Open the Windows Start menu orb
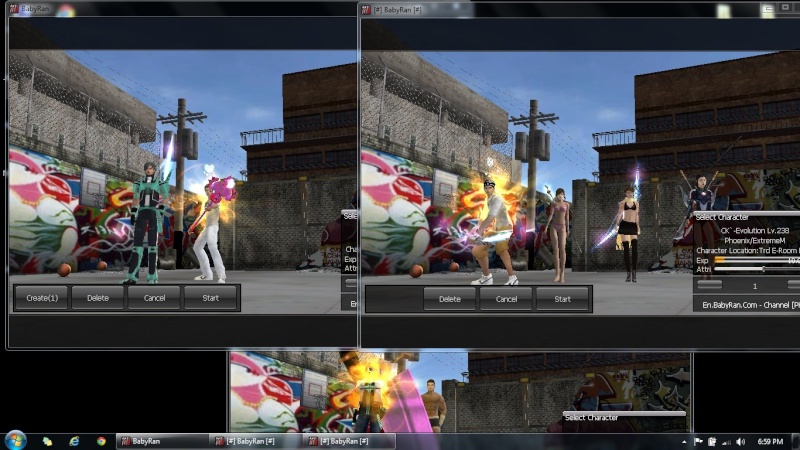 (15, 441)
